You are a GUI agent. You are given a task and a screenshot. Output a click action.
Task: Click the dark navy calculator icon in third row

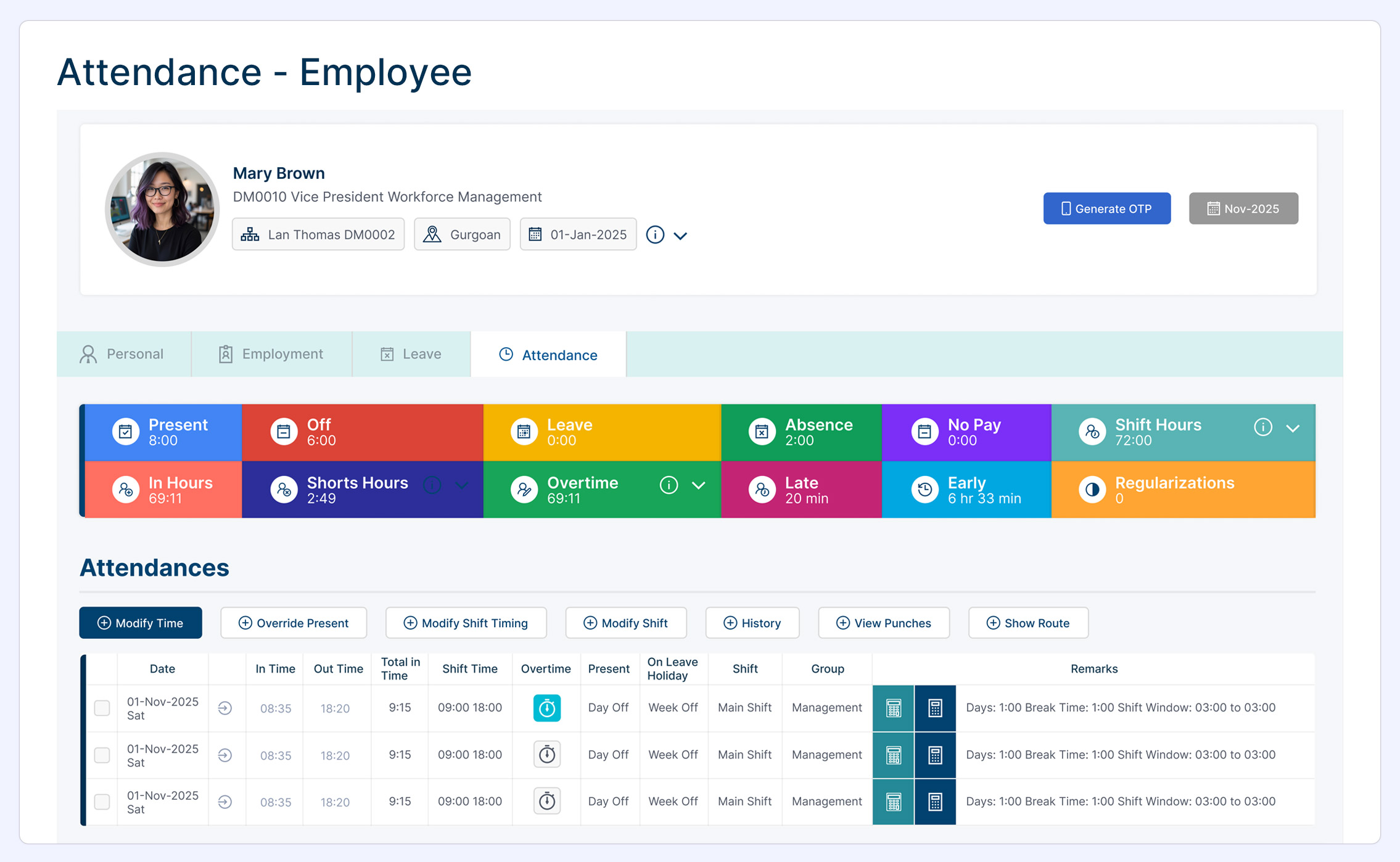tap(935, 802)
